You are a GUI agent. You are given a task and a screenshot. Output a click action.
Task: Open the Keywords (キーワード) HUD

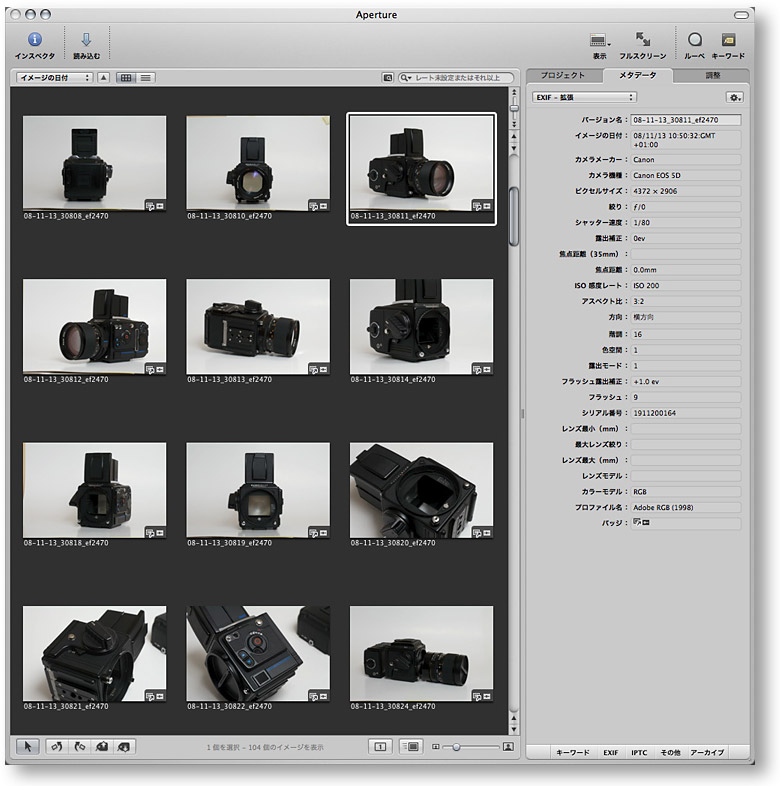click(x=728, y=40)
